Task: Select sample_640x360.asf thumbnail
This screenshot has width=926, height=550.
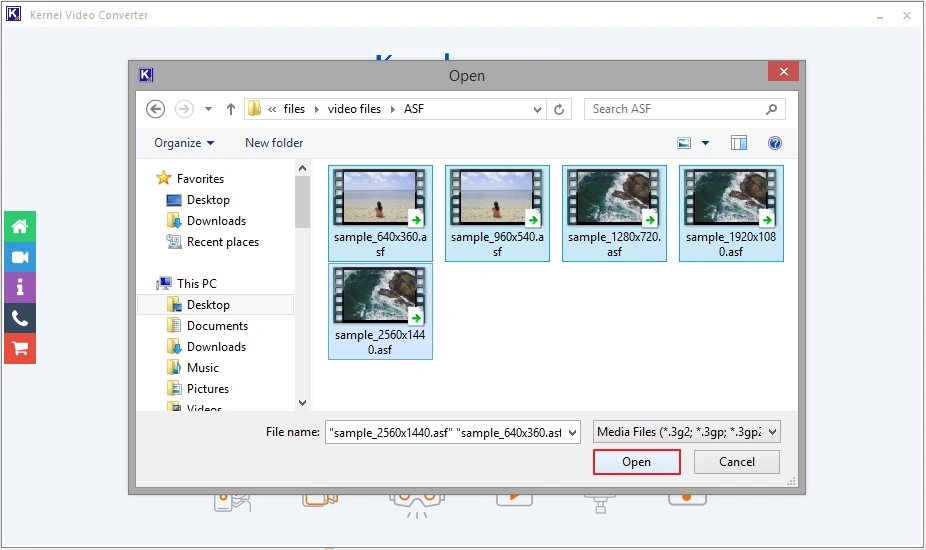Action: [x=380, y=213]
